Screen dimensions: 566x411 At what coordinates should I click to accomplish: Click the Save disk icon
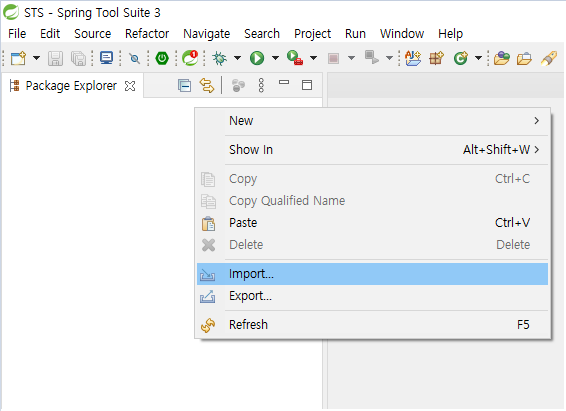coord(55,58)
